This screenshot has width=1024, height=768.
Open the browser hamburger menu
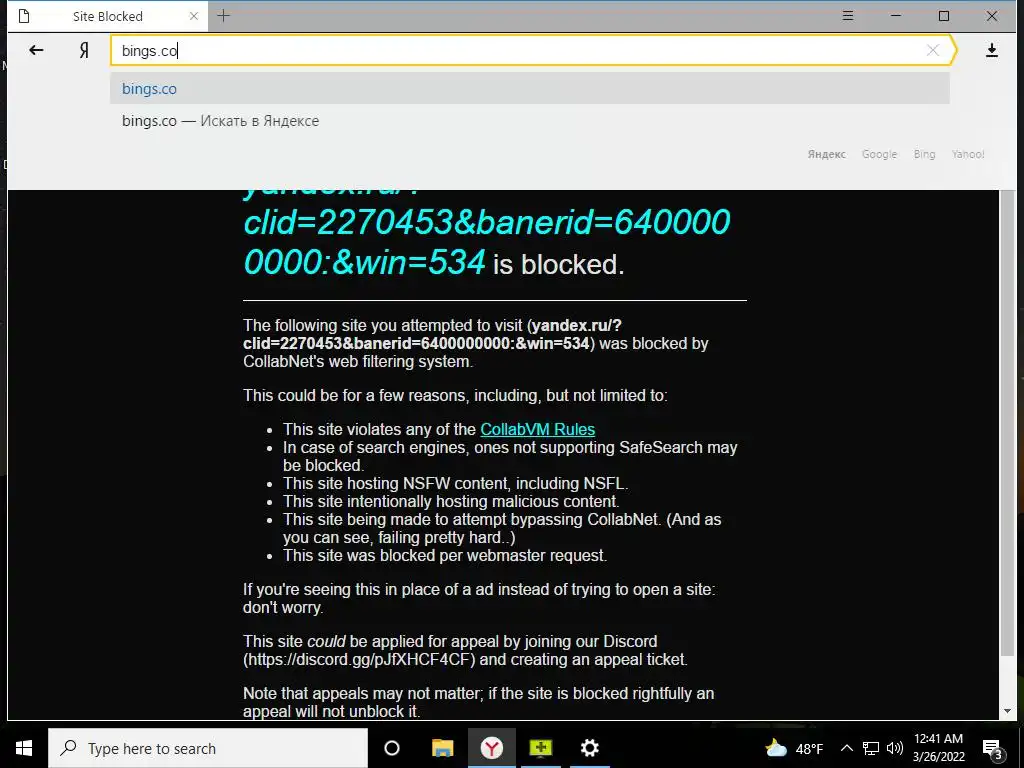[848, 16]
